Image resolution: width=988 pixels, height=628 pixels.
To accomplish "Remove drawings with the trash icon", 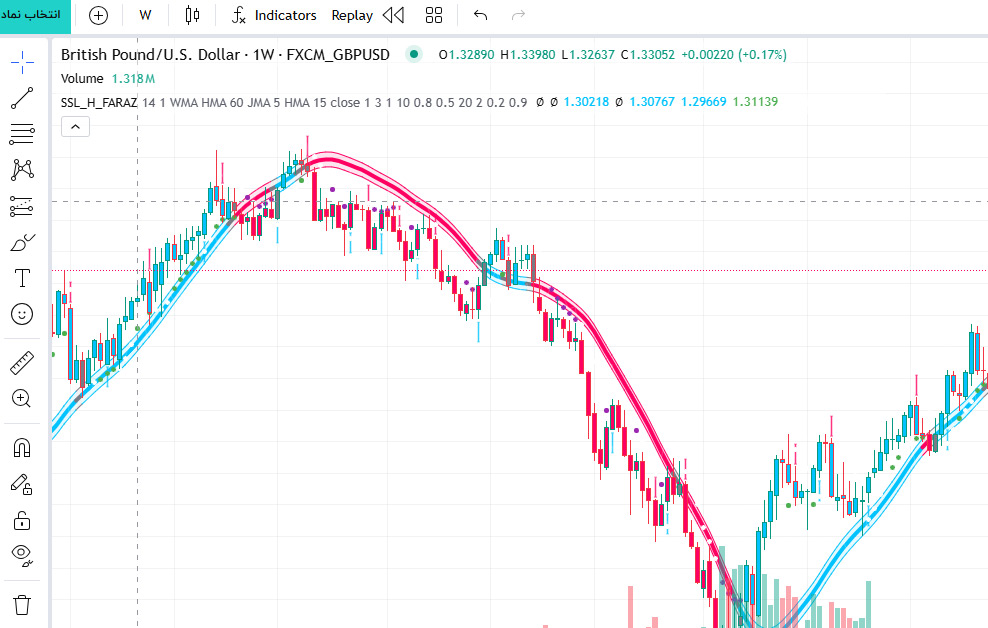I will coord(22,605).
